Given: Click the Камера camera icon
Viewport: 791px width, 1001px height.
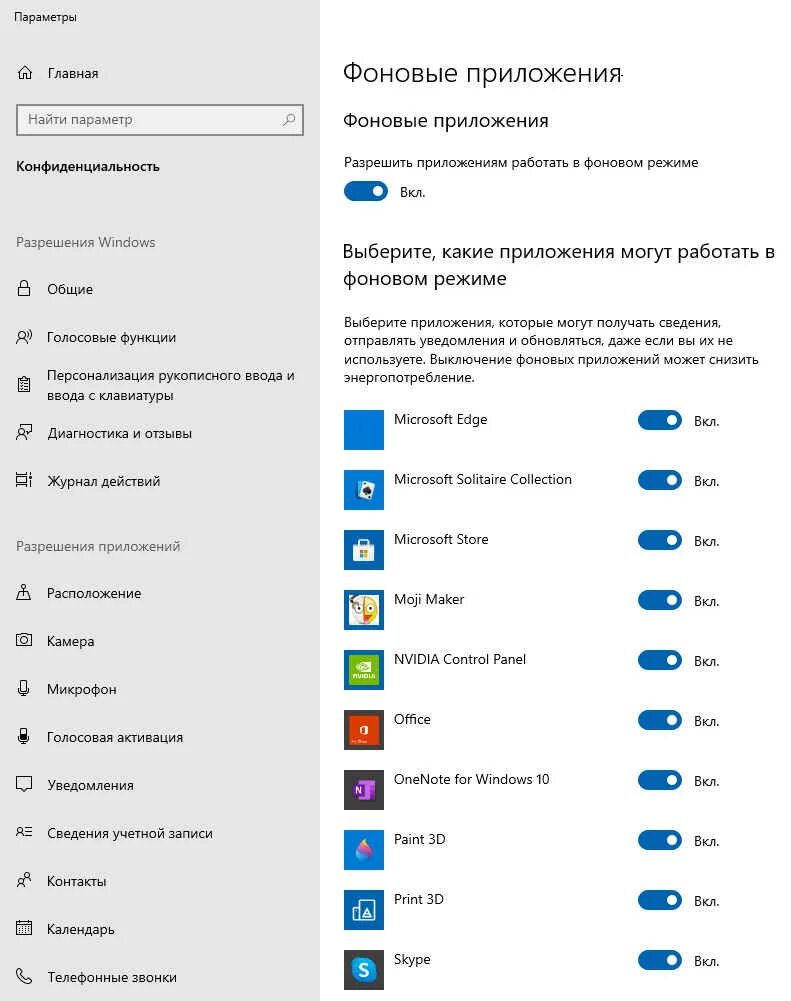Looking at the screenshot, I should (24, 640).
